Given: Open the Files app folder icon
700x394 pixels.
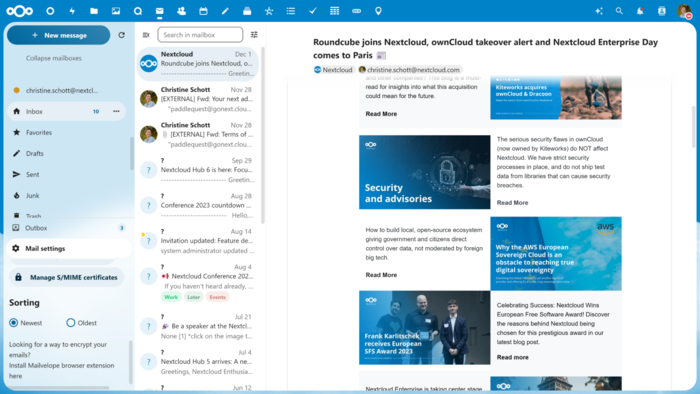Looking at the screenshot, I should coord(94,11).
